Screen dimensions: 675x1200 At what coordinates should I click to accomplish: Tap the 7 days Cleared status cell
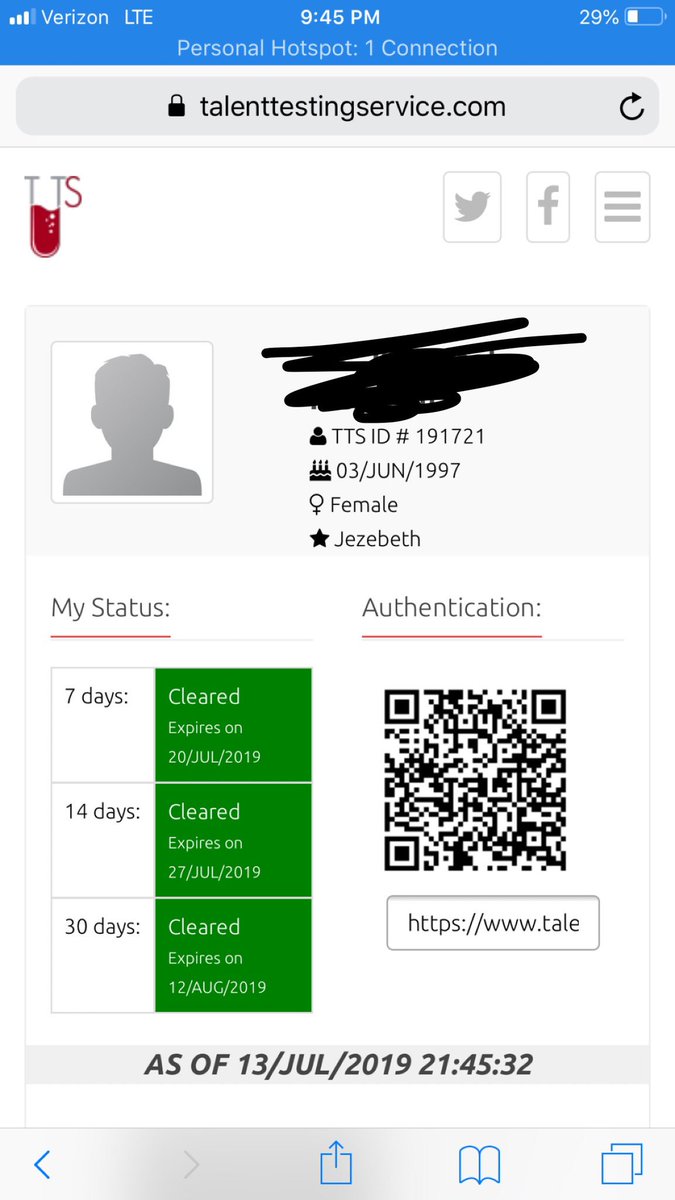(x=233, y=725)
